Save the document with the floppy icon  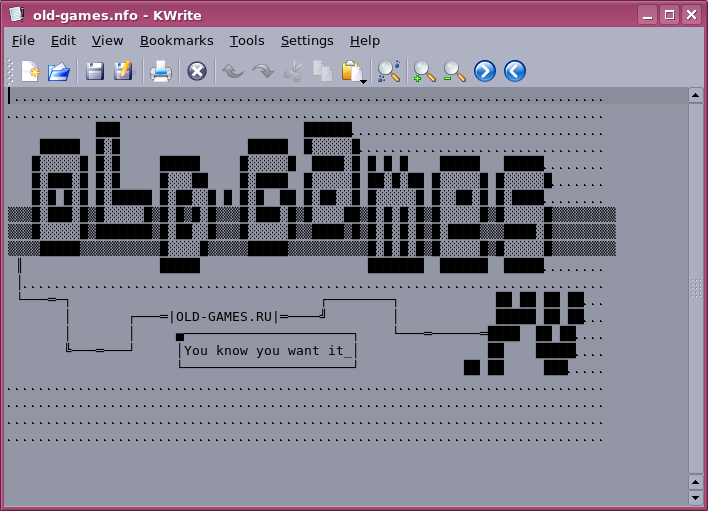95,71
